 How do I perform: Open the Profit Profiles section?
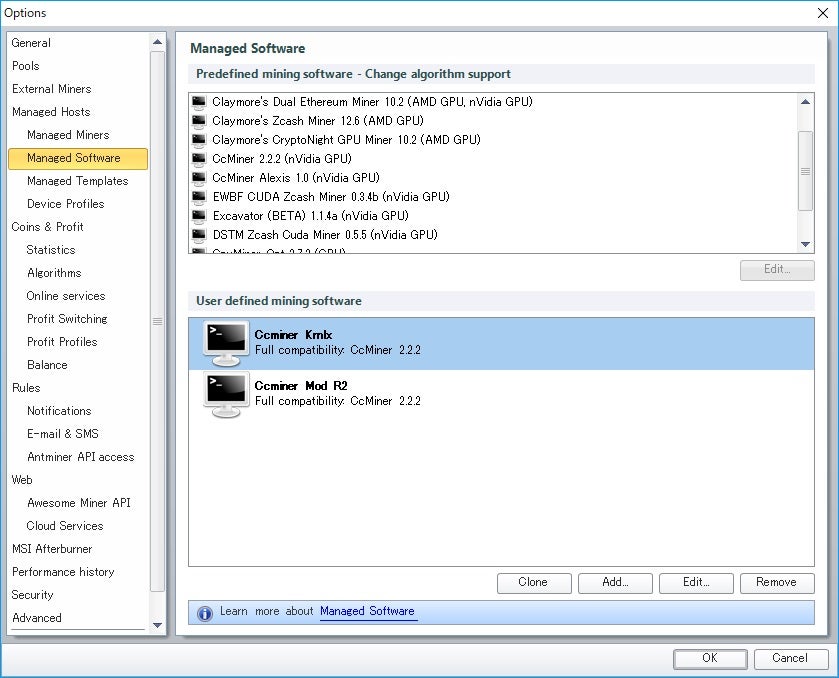[62, 342]
